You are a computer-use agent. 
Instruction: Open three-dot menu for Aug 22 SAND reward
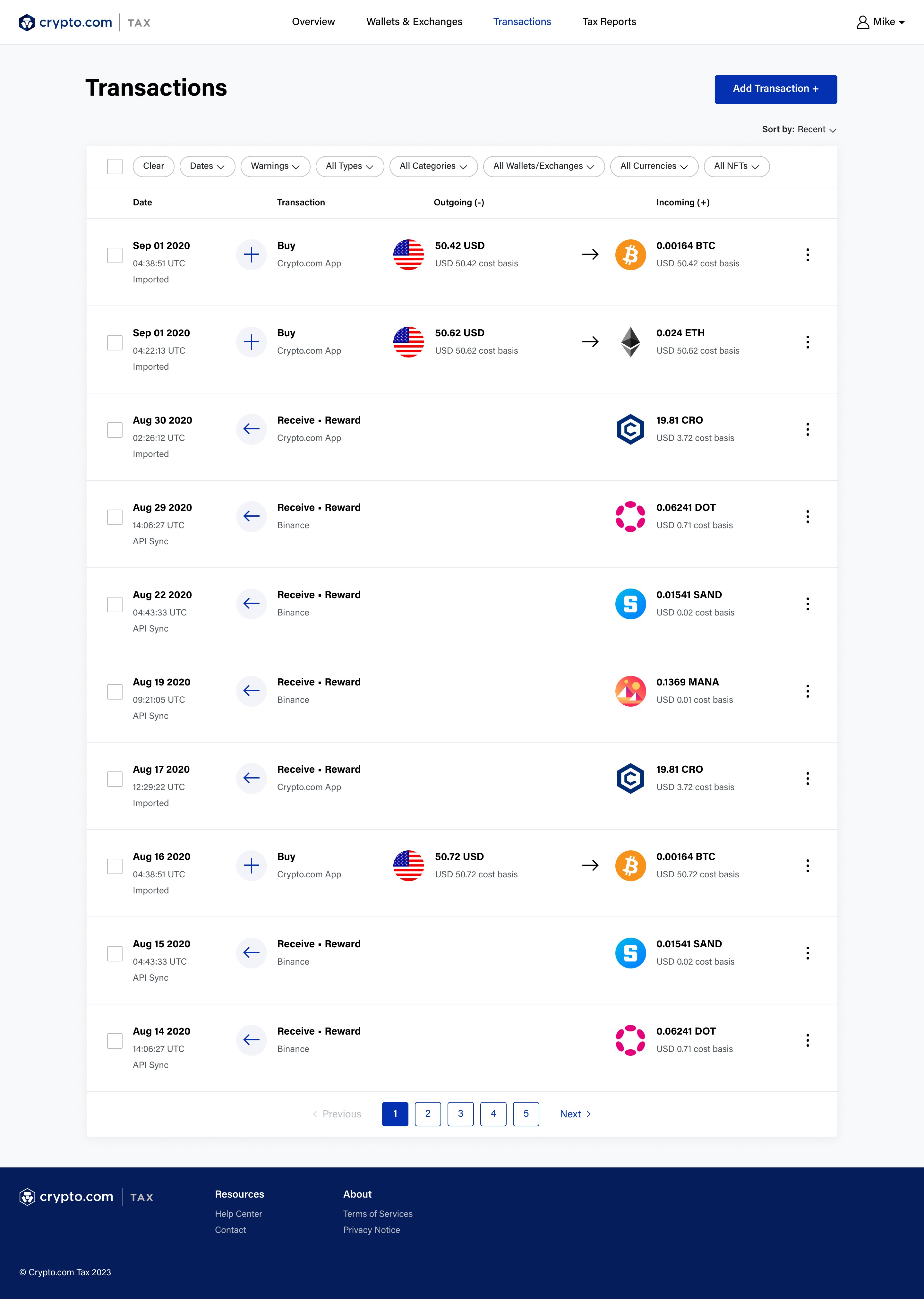click(807, 604)
